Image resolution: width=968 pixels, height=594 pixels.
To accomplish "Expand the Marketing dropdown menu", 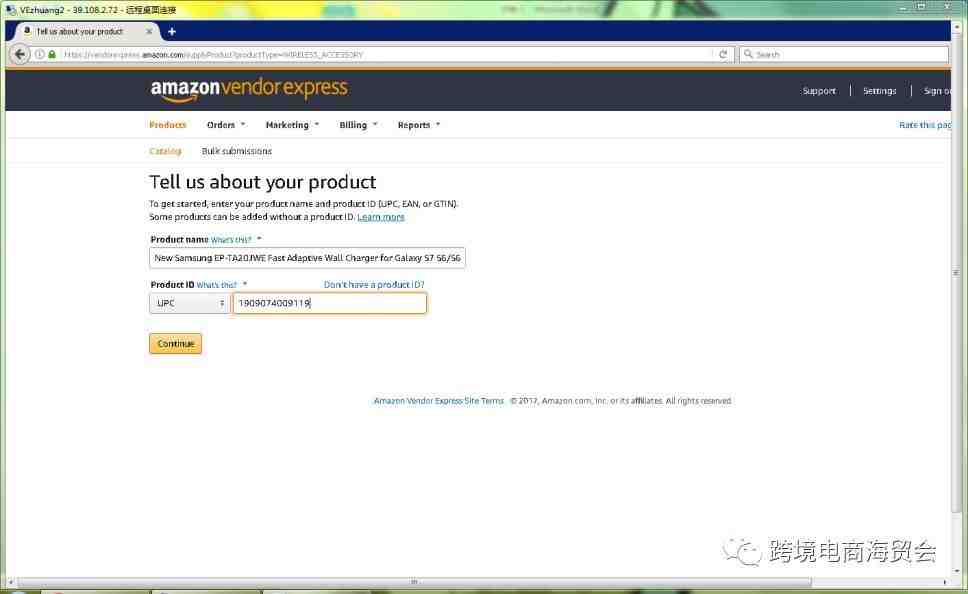I will [x=292, y=125].
